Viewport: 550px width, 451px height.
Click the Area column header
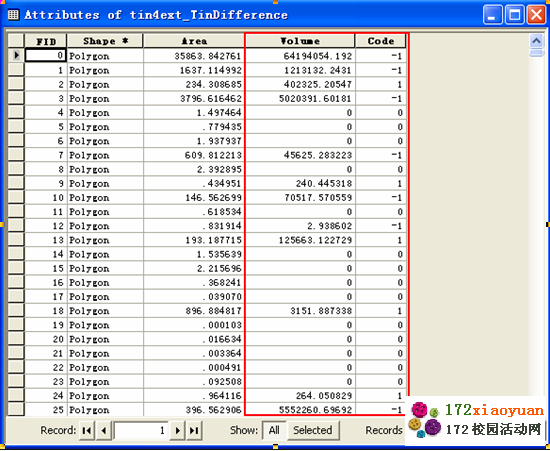click(x=194, y=41)
